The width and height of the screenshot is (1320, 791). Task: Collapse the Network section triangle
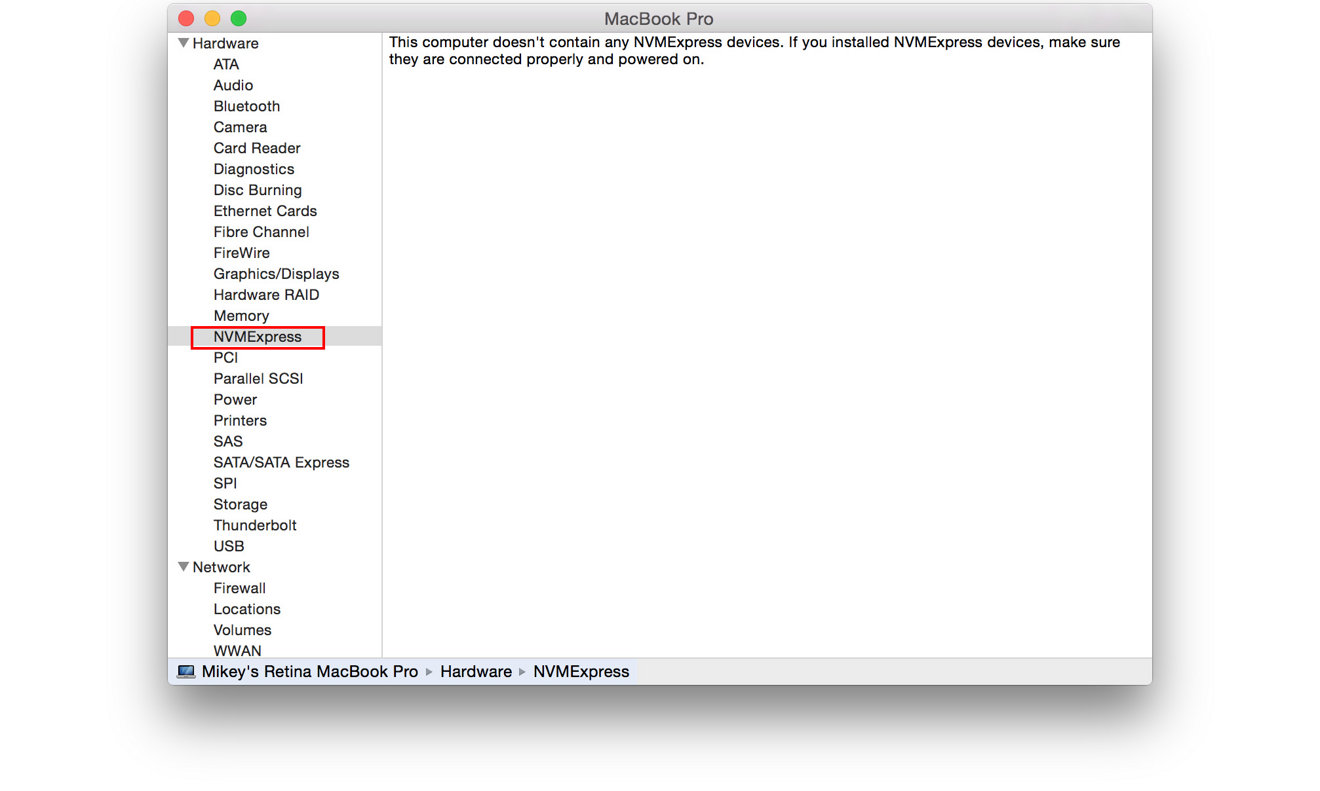point(184,567)
